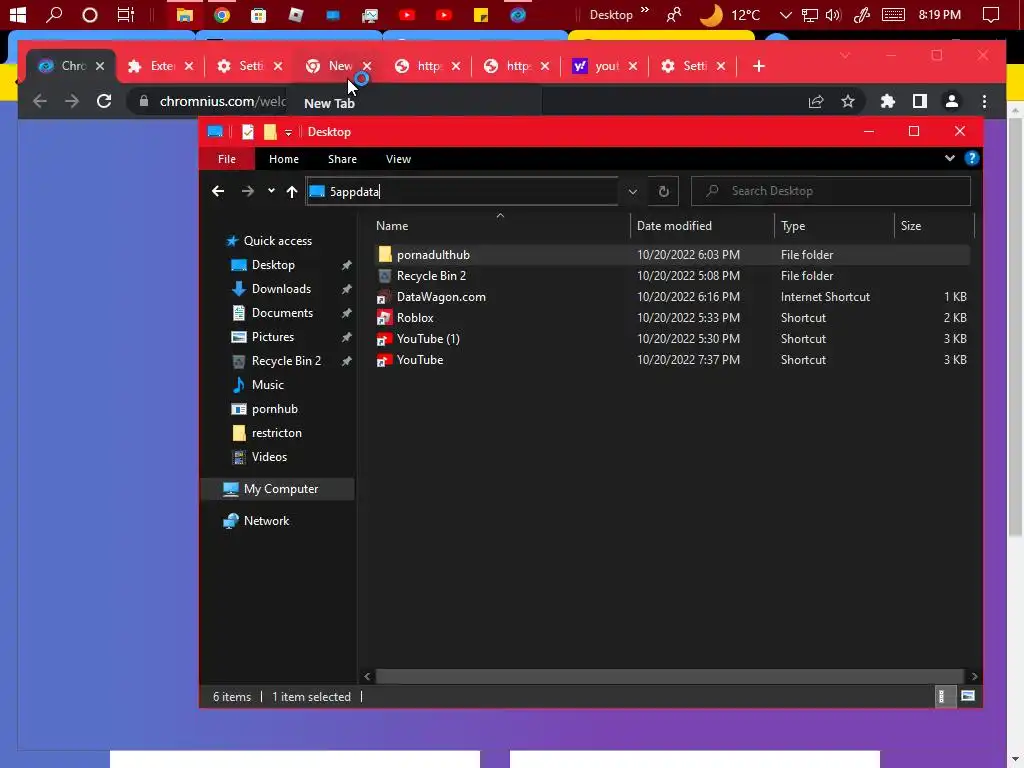Open the Windows Start menu
Screen dimensions: 1024x768
coord(18,14)
